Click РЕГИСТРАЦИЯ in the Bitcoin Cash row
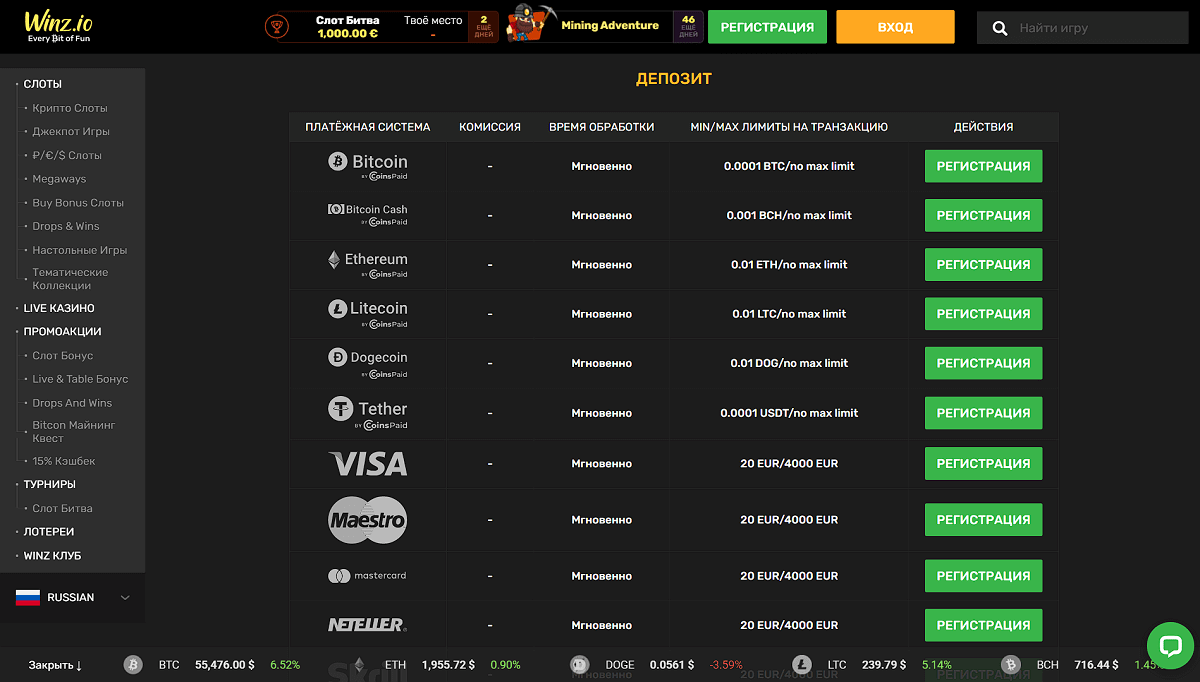1200x682 pixels. pos(983,215)
